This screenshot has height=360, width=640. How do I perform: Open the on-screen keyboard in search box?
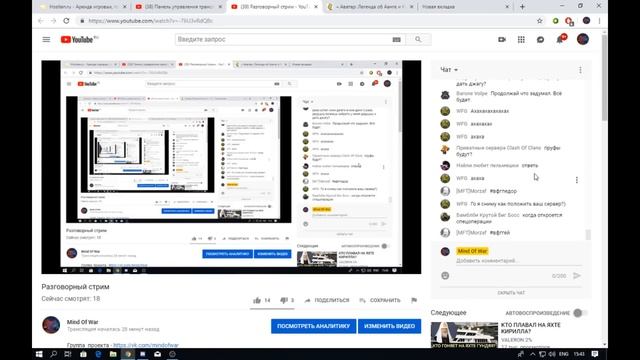[x=396, y=40]
